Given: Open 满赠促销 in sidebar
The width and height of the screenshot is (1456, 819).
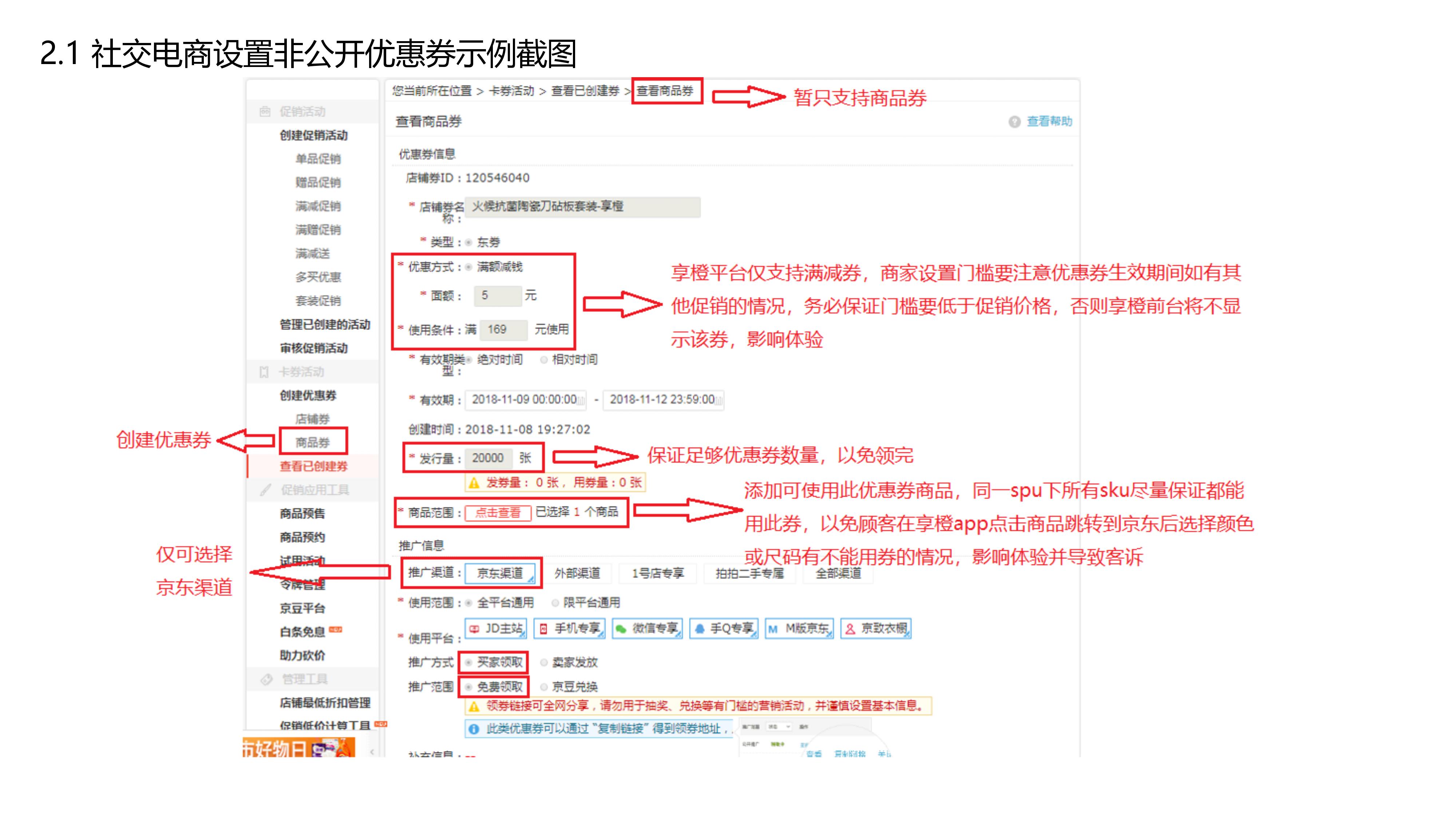Looking at the screenshot, I should 318,230.
